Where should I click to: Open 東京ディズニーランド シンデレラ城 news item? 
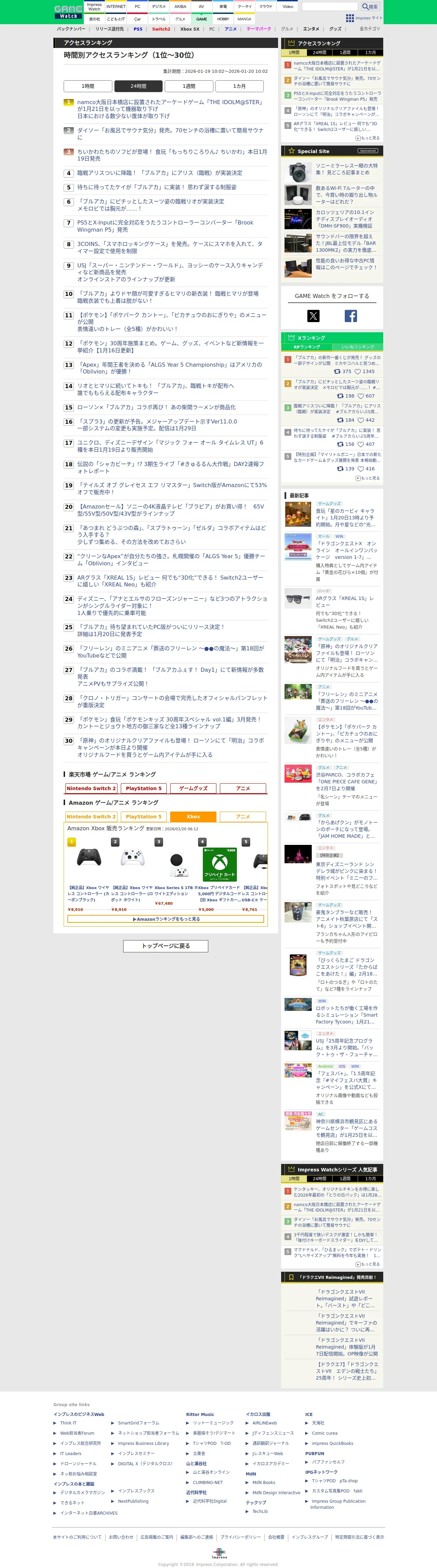tap(347, 871)
